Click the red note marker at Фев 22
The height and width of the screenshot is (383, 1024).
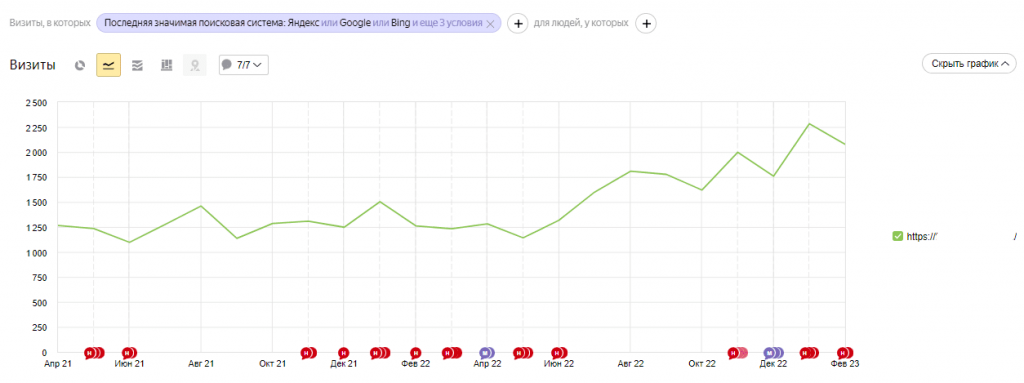click(415, 354)
